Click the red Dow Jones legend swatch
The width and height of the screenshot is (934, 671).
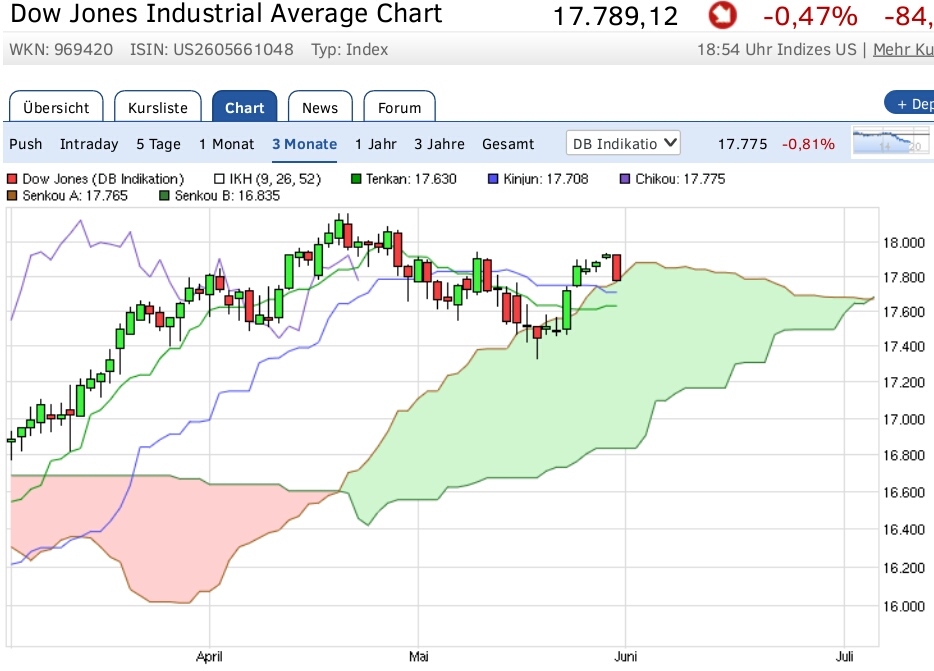[13, 179]
